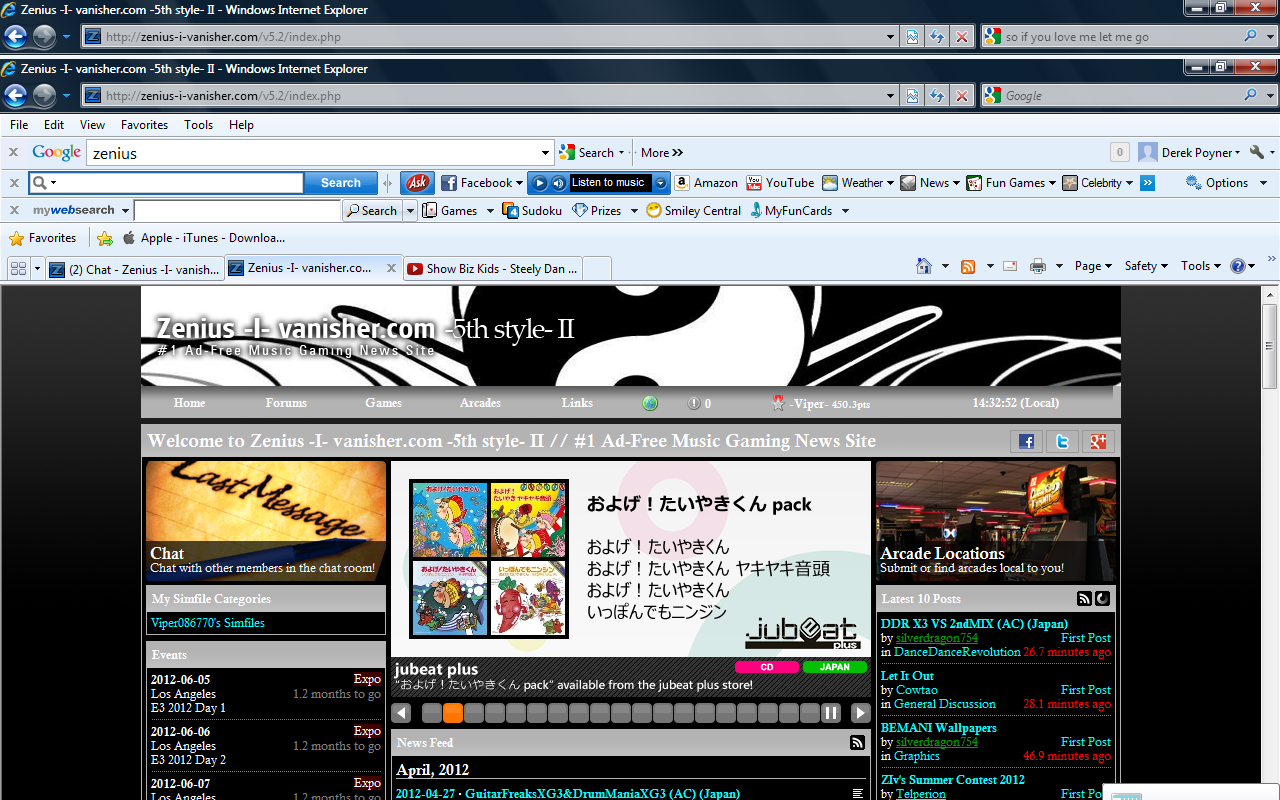
Task: Open YouTube toolbar shortcut
Action: [780, 183]
